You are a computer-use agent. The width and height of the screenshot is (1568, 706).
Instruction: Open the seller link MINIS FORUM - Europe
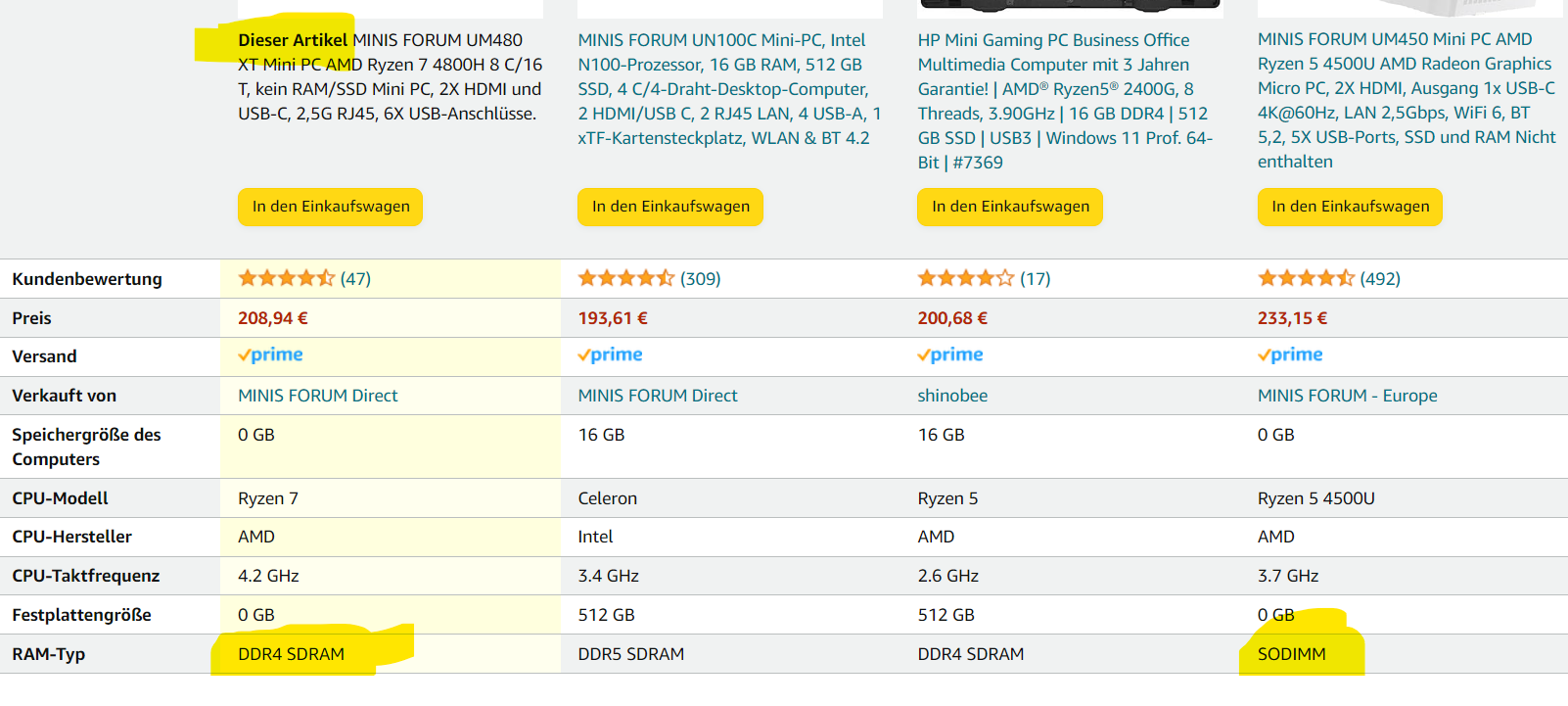point(1348,396)
